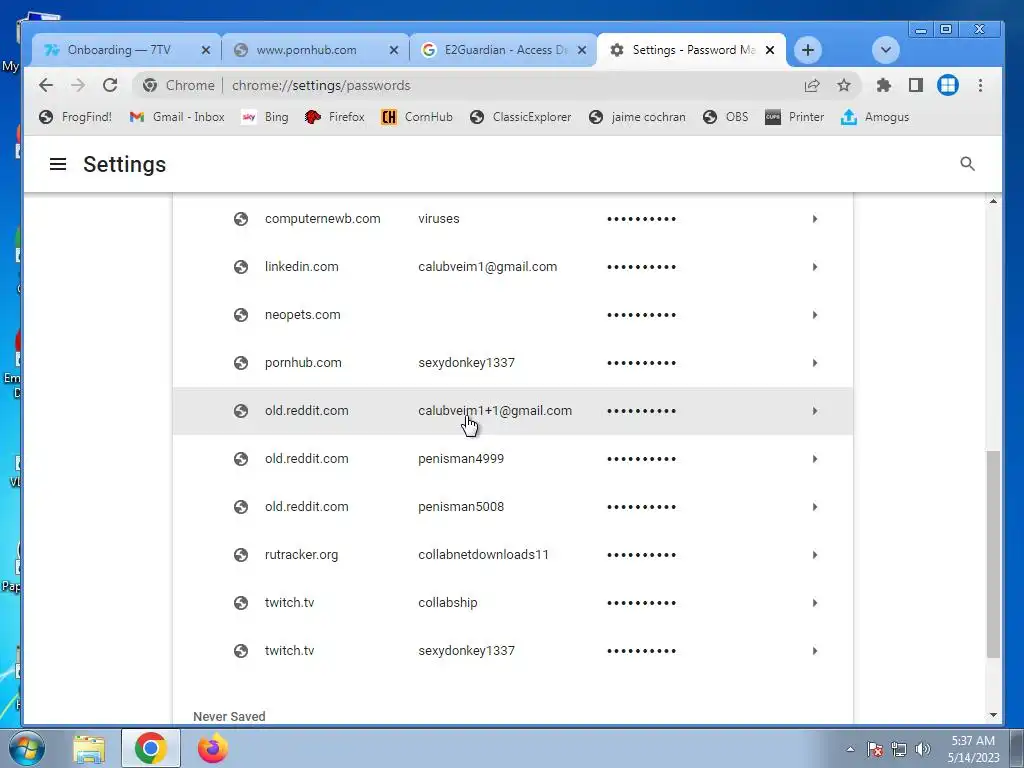The width and height of the screenshot is (1024, 768).
Task: Expand the twitch.tv sexydonkey1337 entry arrow
Action: coord(814,650)
